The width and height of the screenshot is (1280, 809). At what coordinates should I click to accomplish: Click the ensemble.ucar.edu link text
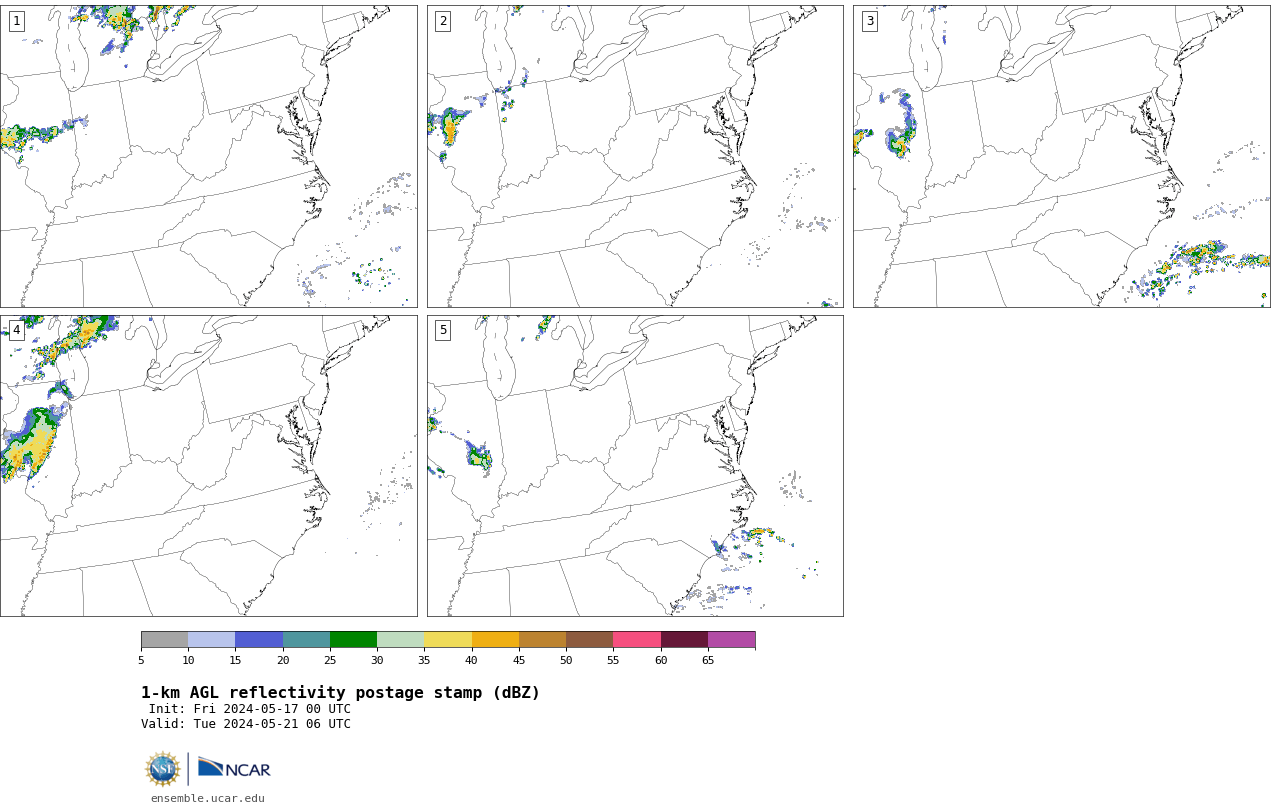point(208,798)
